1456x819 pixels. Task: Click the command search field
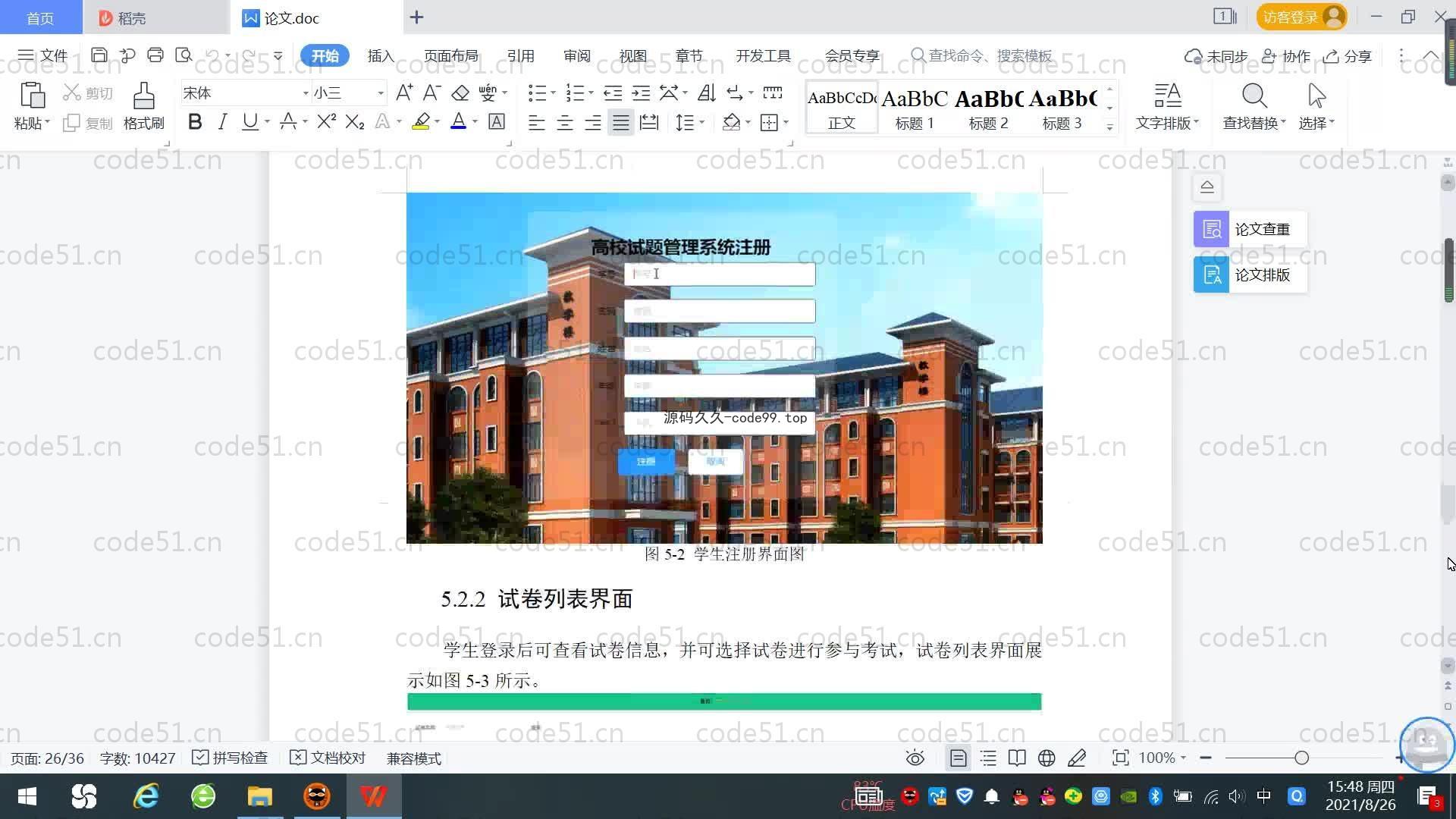click(982, 55)
